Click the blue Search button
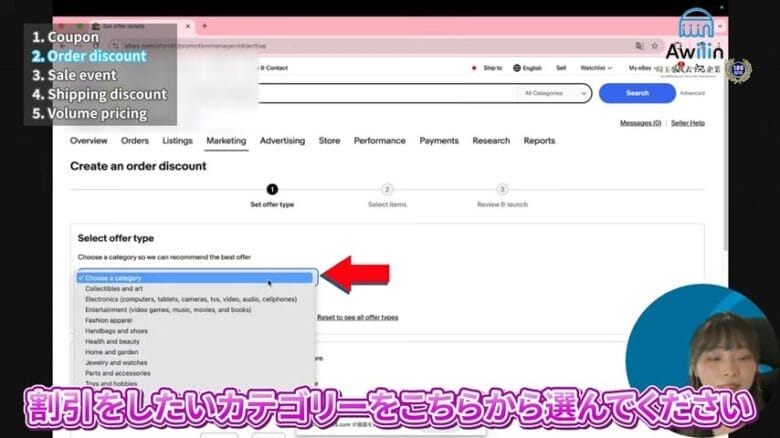Screen dimensions: 780x438 click(x=637, y=93)
